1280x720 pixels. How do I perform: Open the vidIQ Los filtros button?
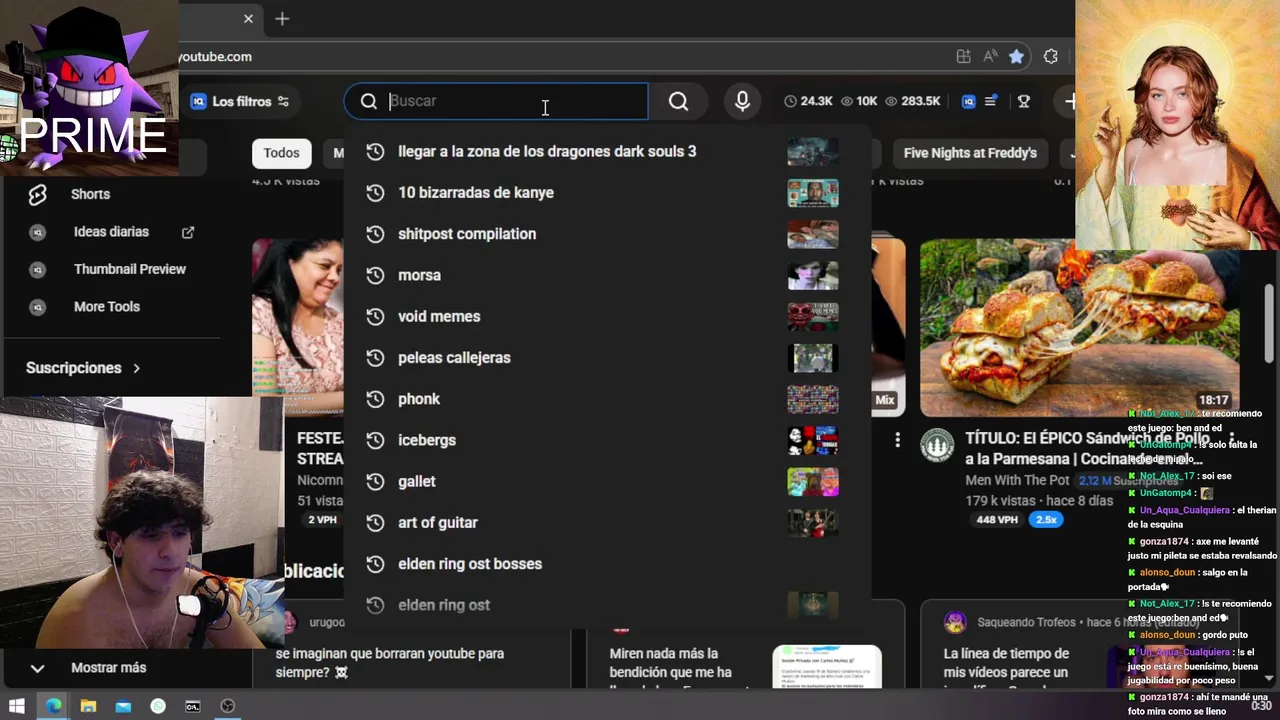coord(240,101)
